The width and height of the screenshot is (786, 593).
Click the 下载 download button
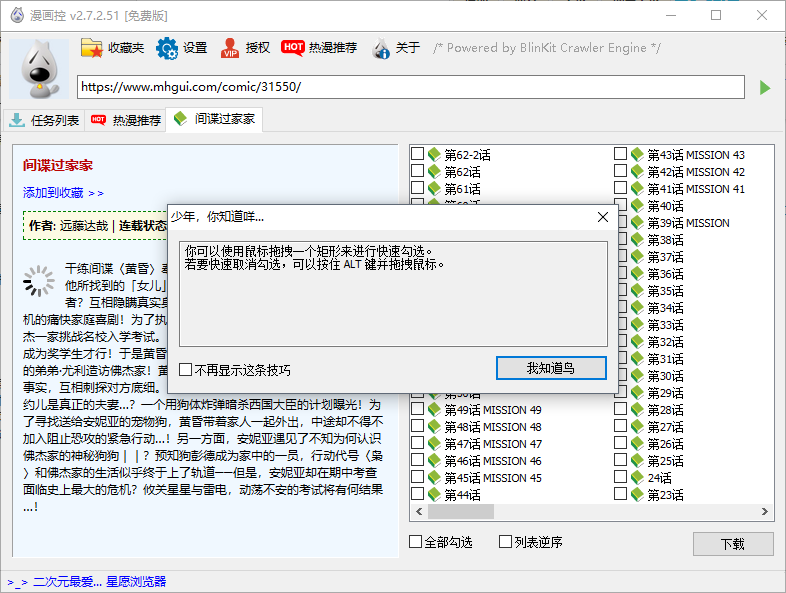(x=733, y=544)
